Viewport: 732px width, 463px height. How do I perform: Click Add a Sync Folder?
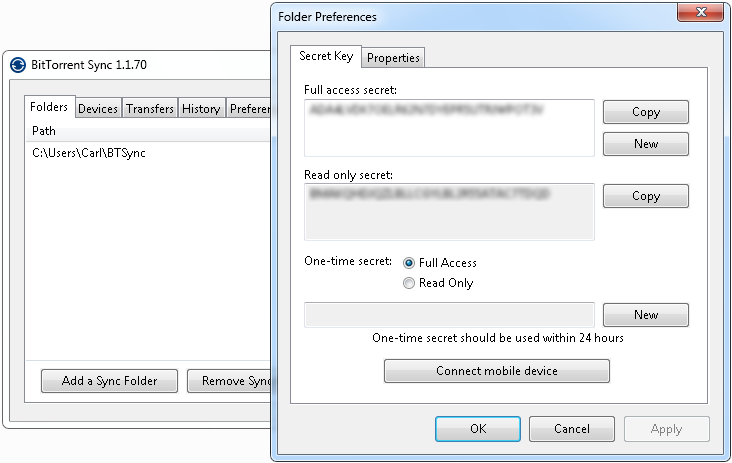click(109, 381)
